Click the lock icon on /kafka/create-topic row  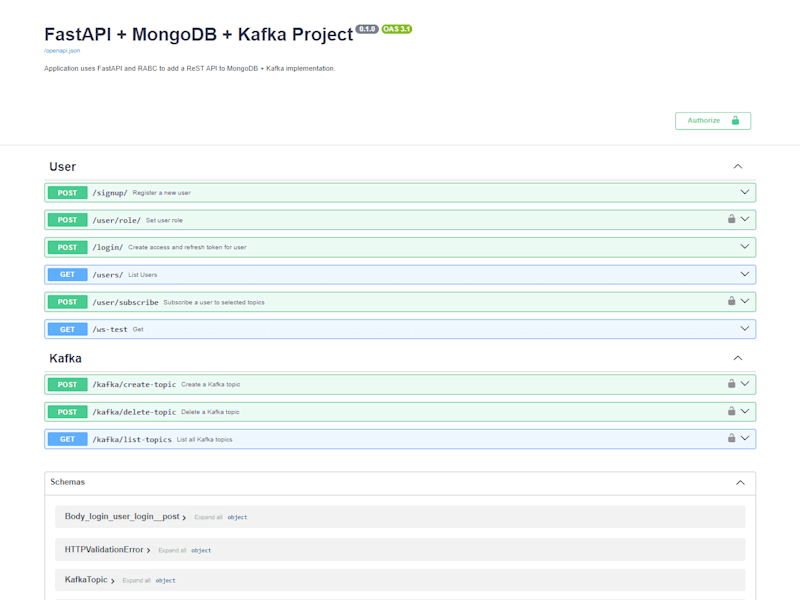pos(731,384)
